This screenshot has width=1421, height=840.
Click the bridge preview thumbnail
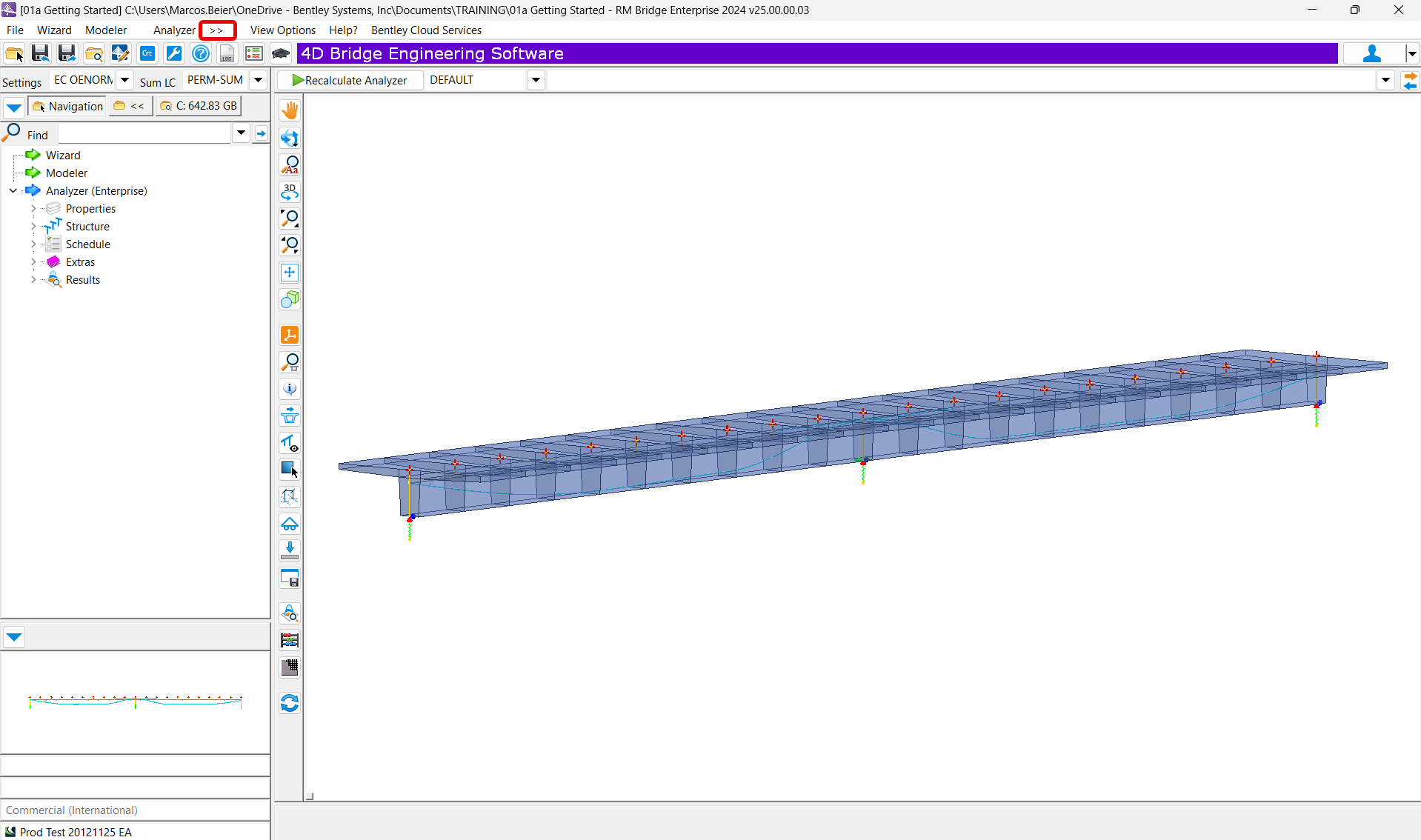point(136,701)
